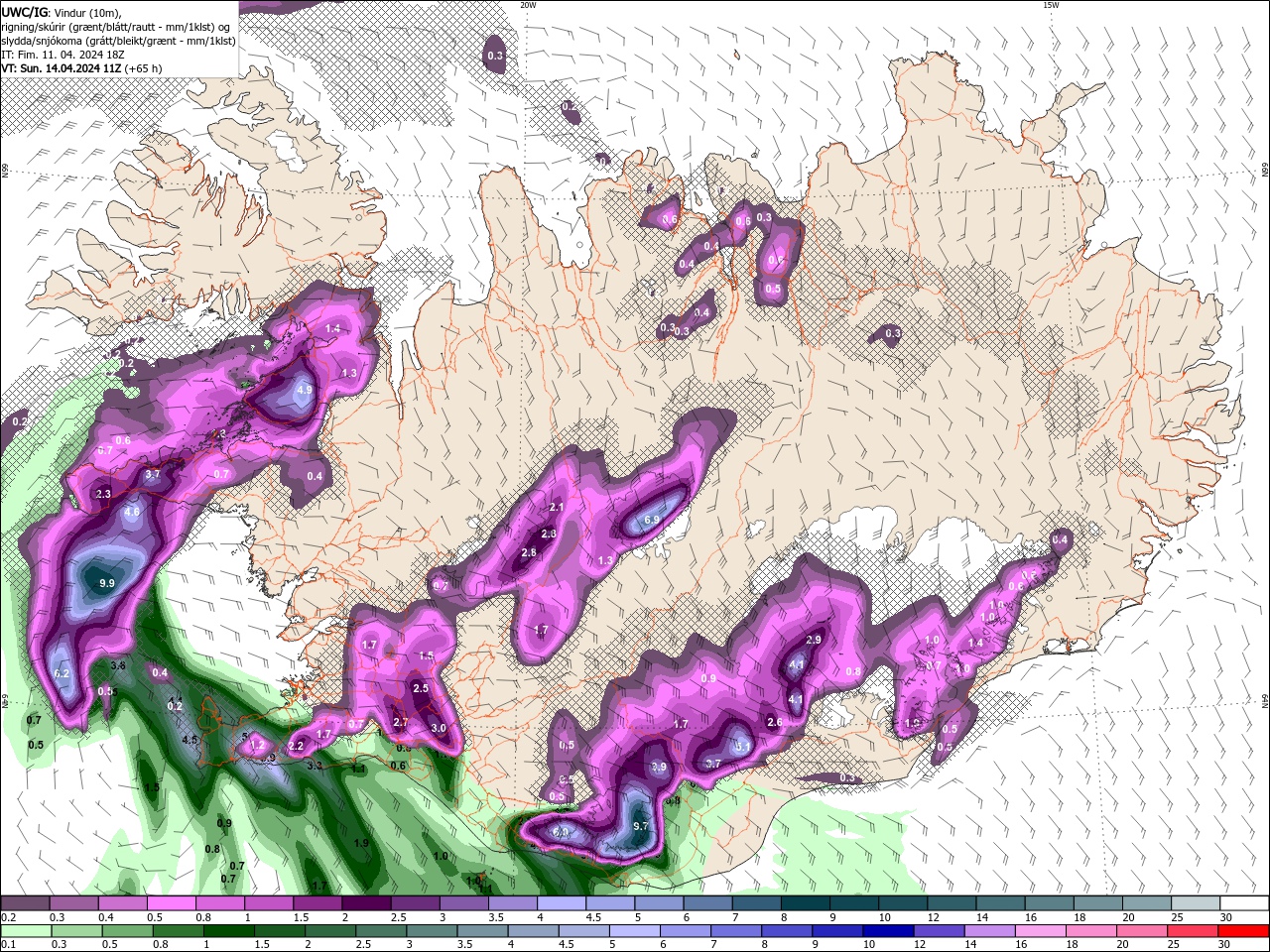The height and width of the screenshot is (952, 1270).
Task: Click the '20W' longitude label
Action: [x=528, y=5]
